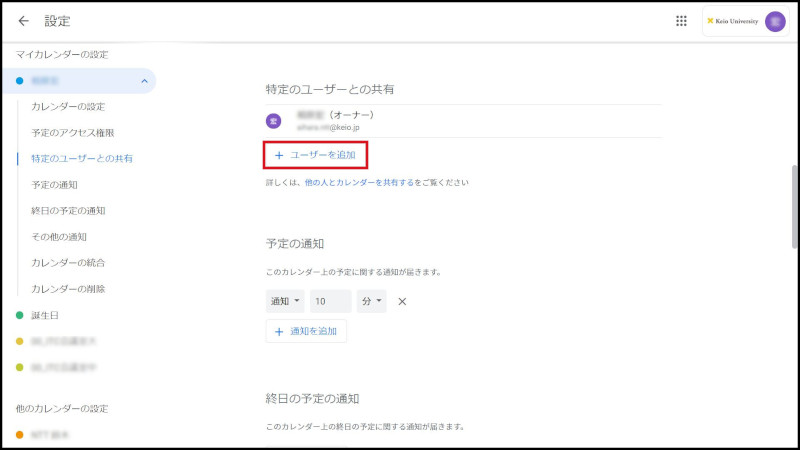Open the purple account avatar menu
This screenshot has height=450, width=800.
tap(775, 21)
